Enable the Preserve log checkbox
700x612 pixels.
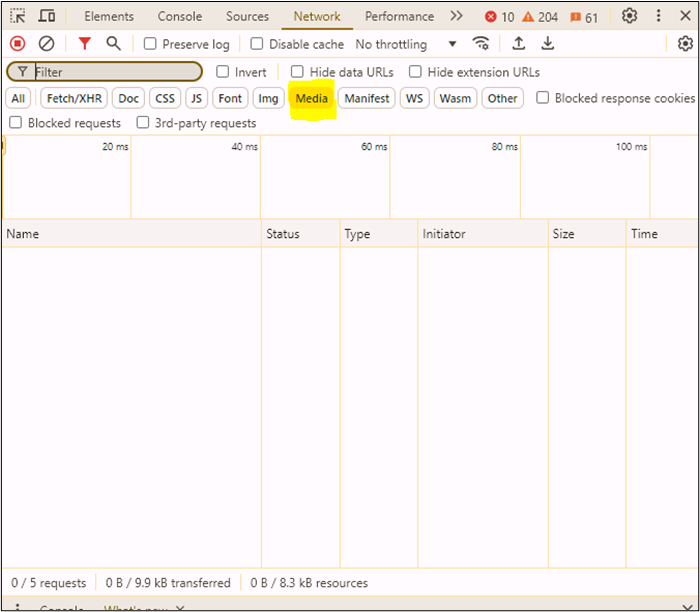click(x=150, y=44)
